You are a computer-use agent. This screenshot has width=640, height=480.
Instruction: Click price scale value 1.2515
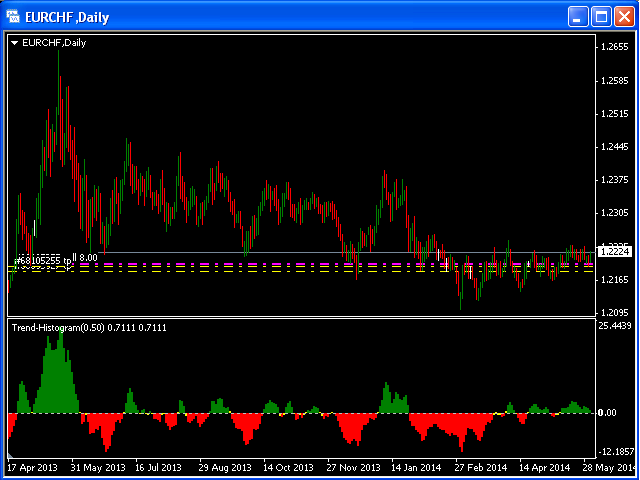pyautogui.click(x=615, y=113)
